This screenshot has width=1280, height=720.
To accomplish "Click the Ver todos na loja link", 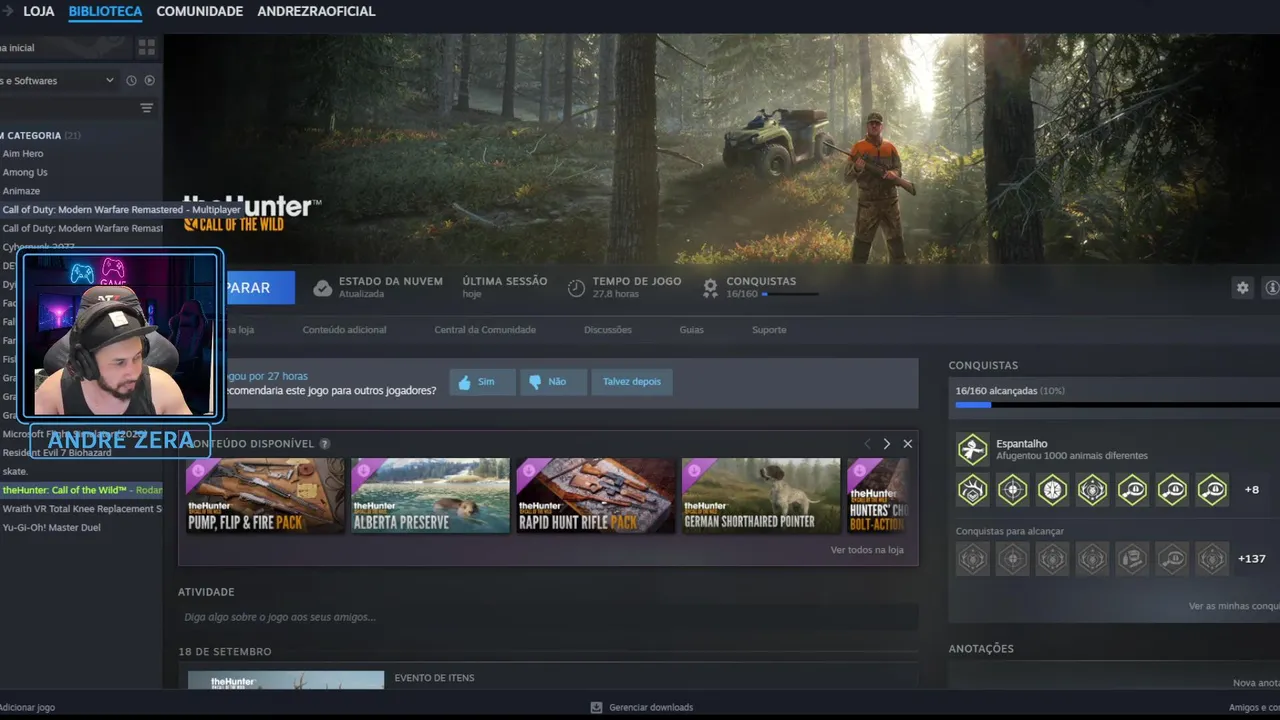I will click(867, 550).
